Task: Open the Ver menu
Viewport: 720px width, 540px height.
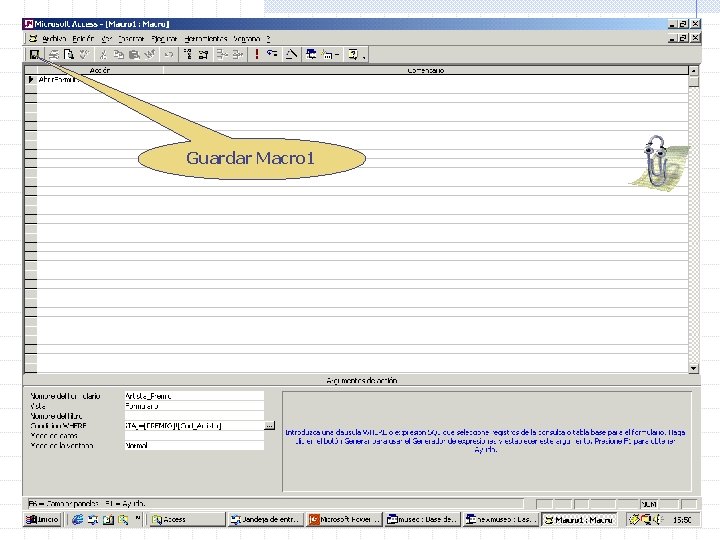Action: [x=107, y=39]
